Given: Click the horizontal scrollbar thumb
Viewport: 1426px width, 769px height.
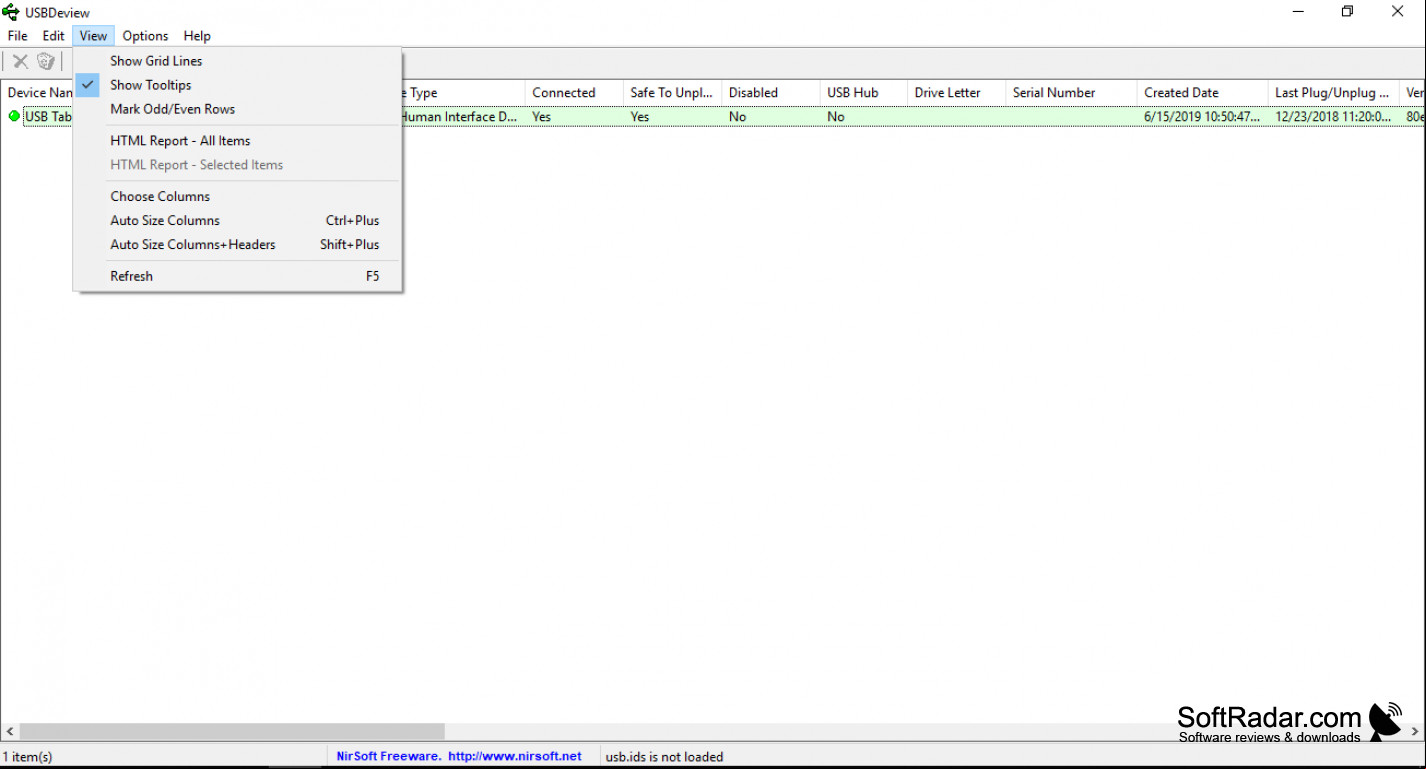Looking at the screenshot, I should click(x=231, y=732).
